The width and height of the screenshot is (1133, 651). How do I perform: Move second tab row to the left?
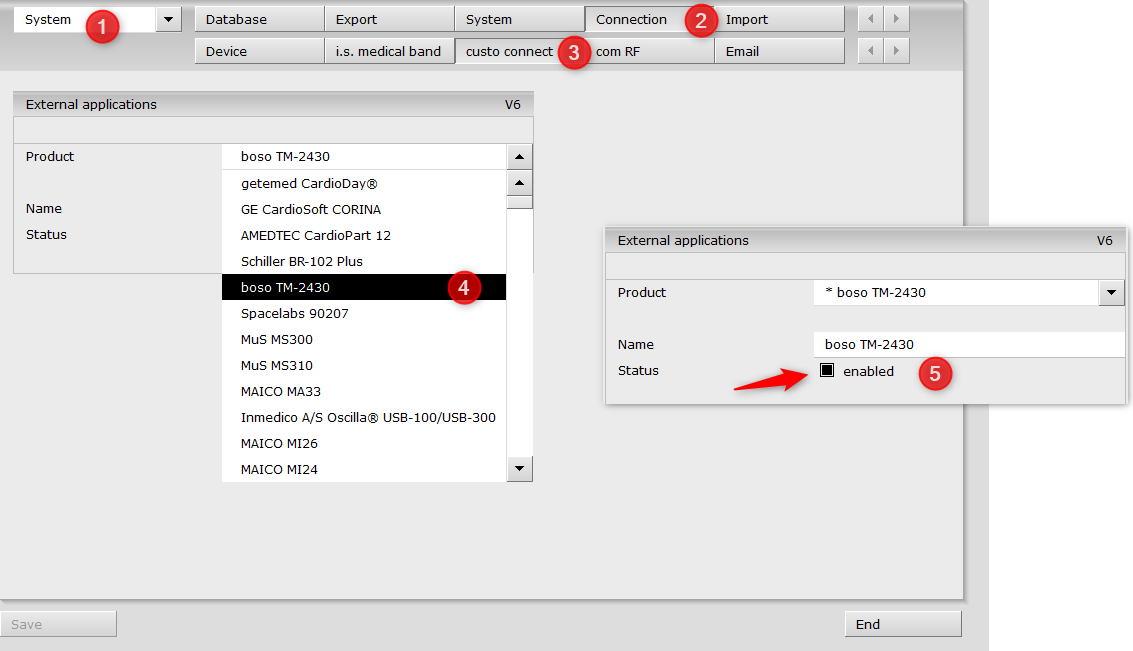pos(871,51)
